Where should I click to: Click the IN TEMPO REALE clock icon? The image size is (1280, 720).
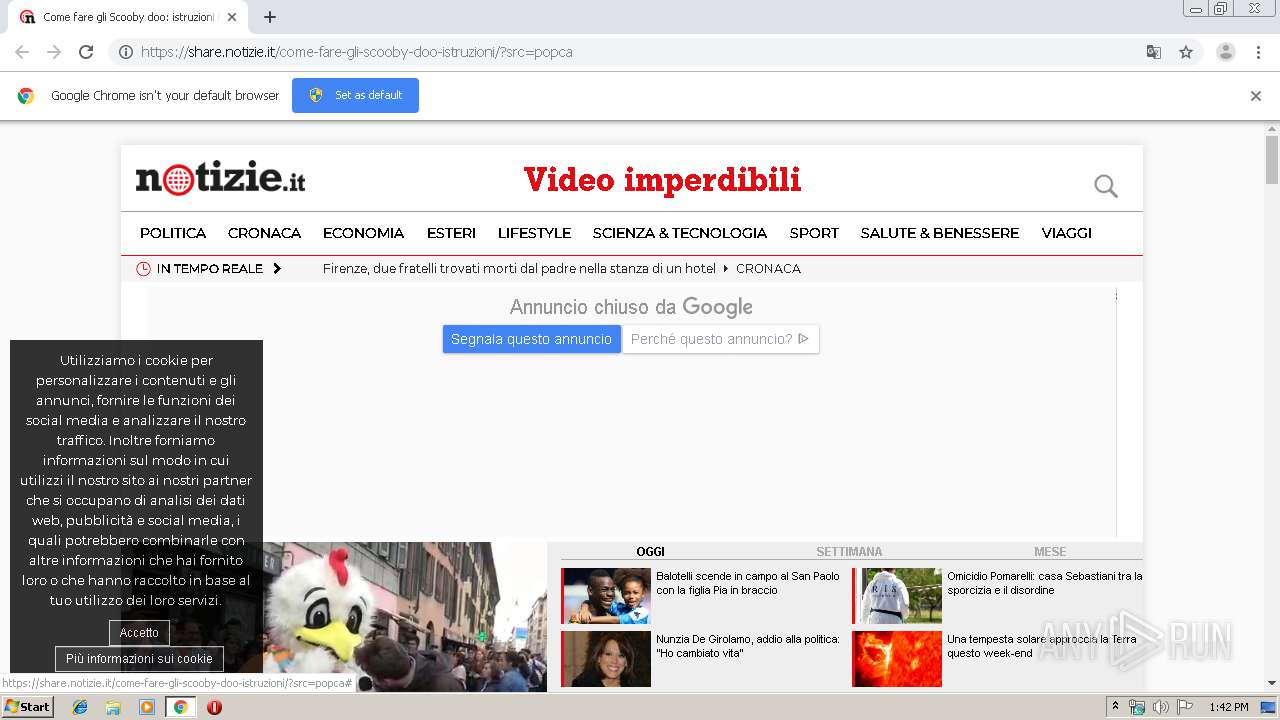tap(143, 269)
